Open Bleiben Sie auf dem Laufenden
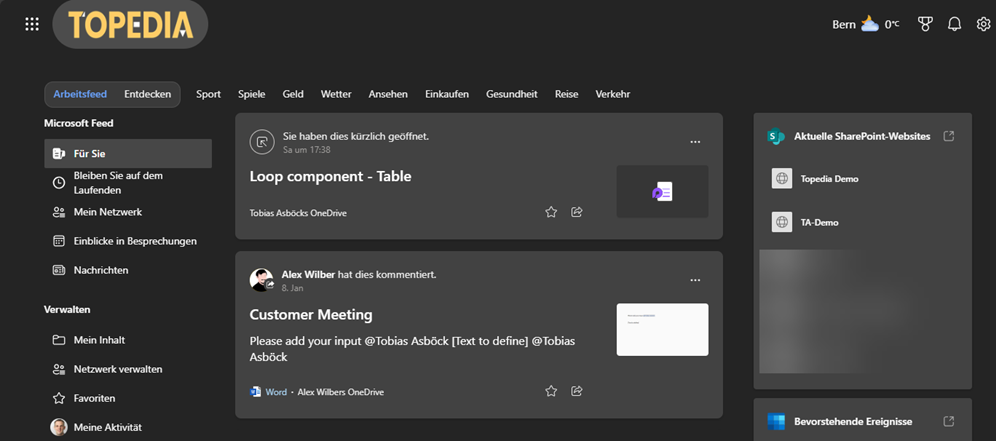996x441 pixels. pos(128,183)
